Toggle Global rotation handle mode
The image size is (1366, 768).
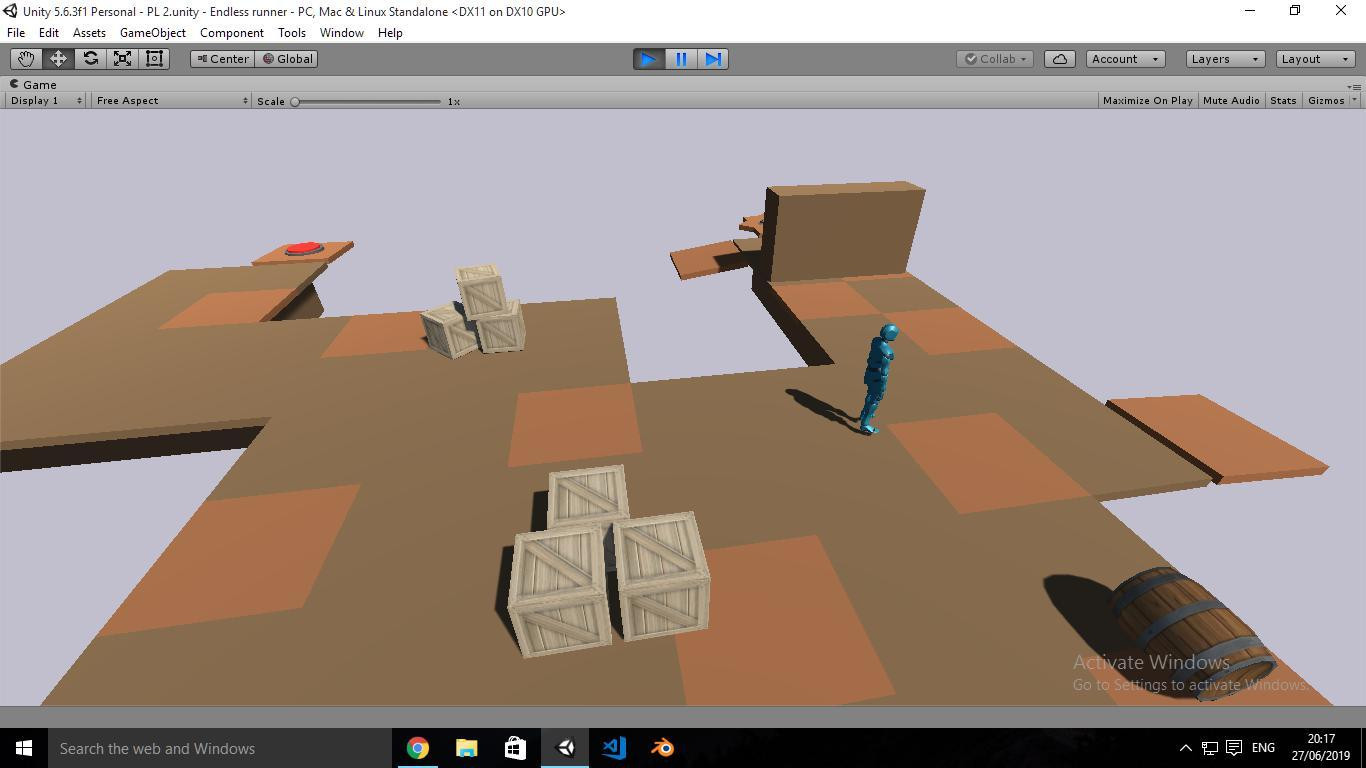pos(287,59)
